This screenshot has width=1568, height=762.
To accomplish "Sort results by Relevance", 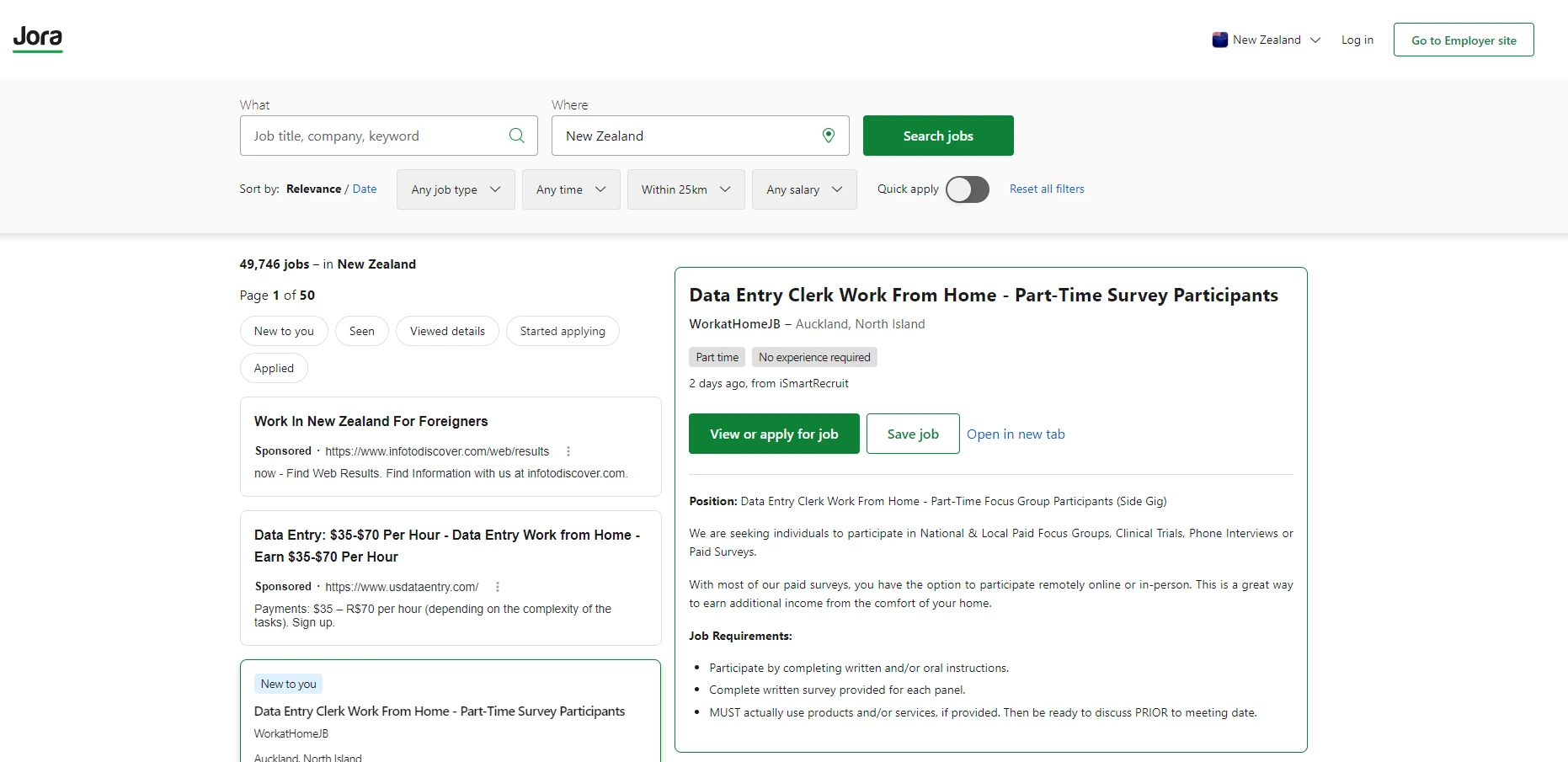I will pyautogui.click(x=313, y=189).
